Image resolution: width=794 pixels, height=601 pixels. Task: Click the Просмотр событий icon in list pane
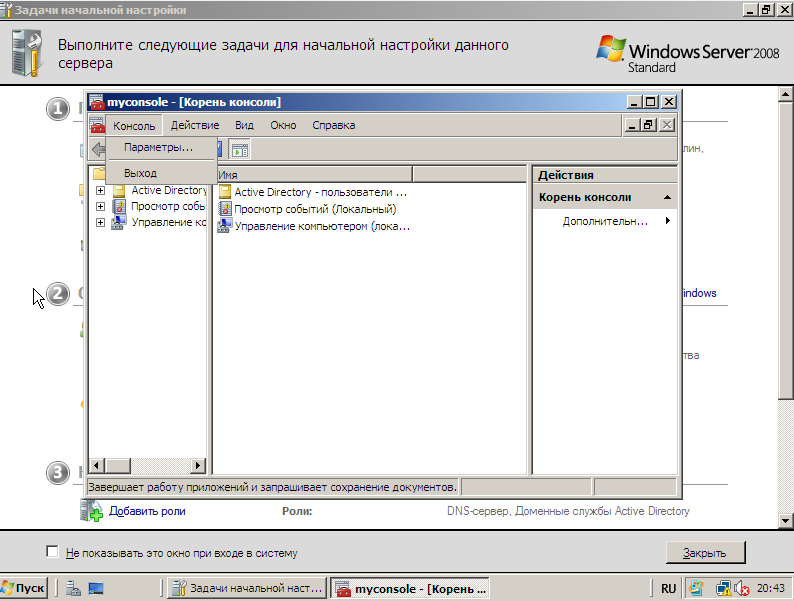click(x=225, y=209)
